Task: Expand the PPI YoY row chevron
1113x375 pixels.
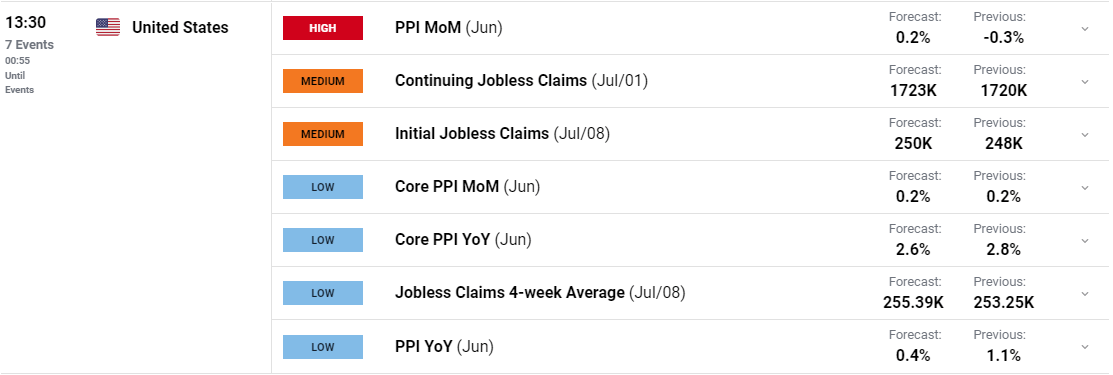Action: [1085, 347]
